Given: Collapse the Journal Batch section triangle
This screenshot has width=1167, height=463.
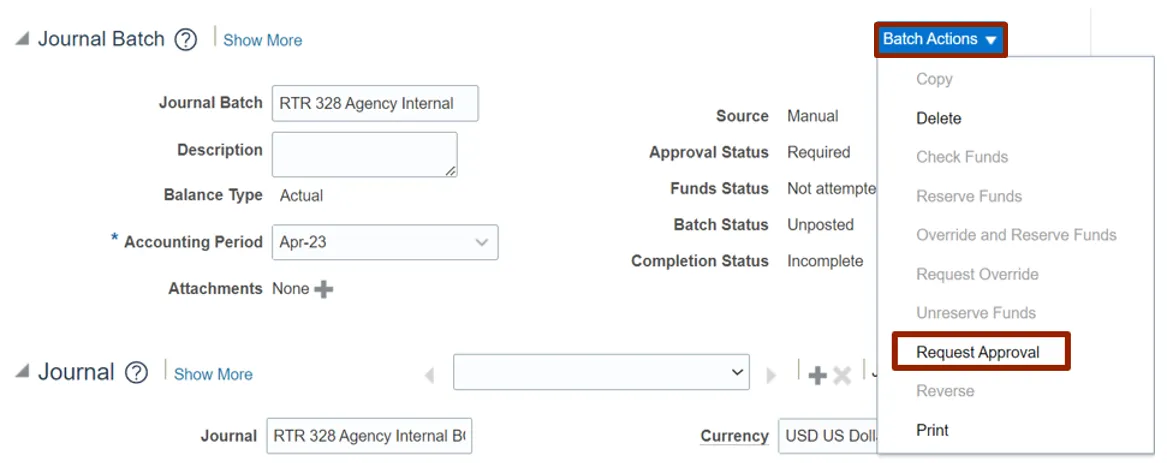Looking at the screenshot, I should 21,40.
